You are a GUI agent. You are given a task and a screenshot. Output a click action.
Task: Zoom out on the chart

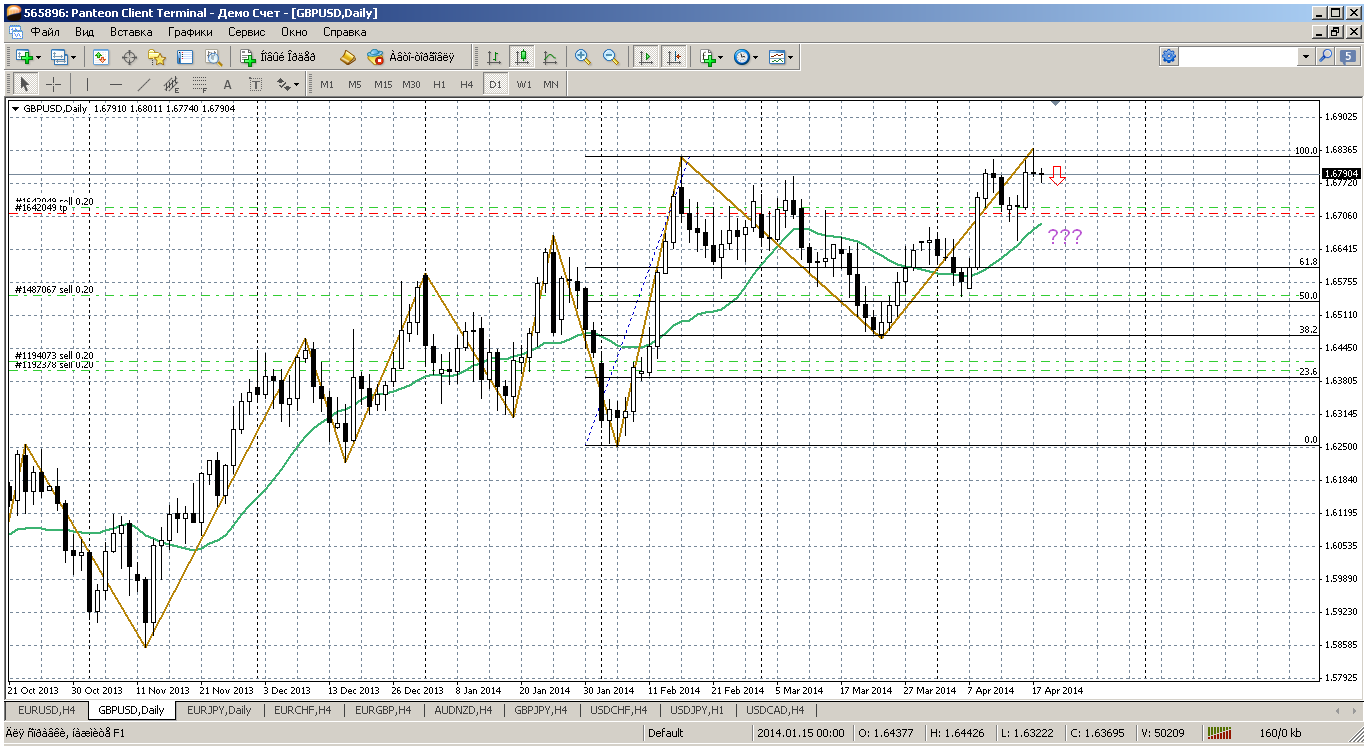pyautogui.click(x=611, y=57)
